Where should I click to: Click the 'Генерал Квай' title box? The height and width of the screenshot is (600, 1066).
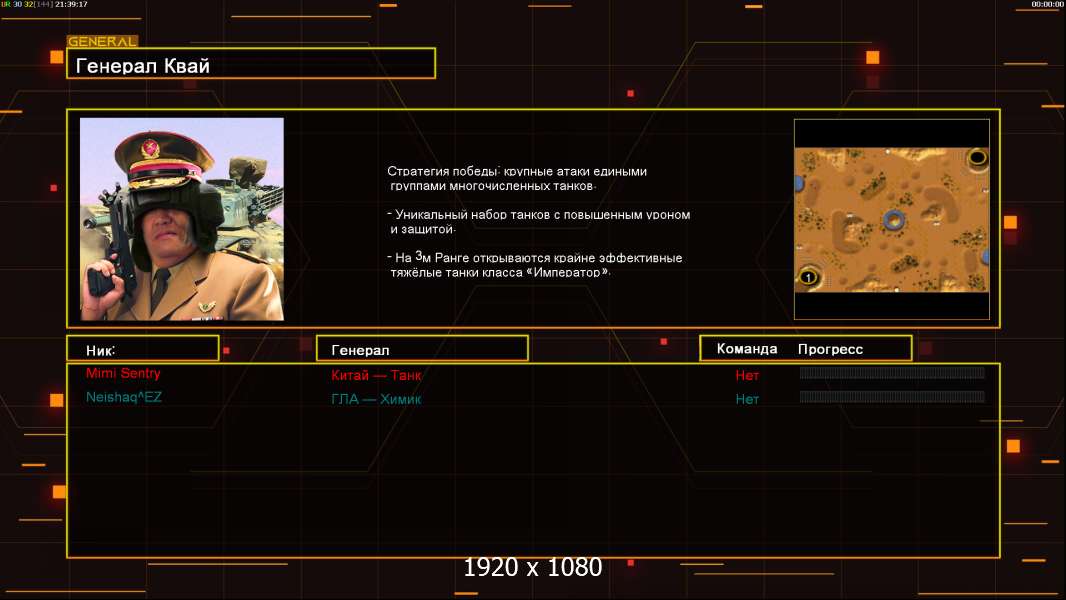(251, 63)
